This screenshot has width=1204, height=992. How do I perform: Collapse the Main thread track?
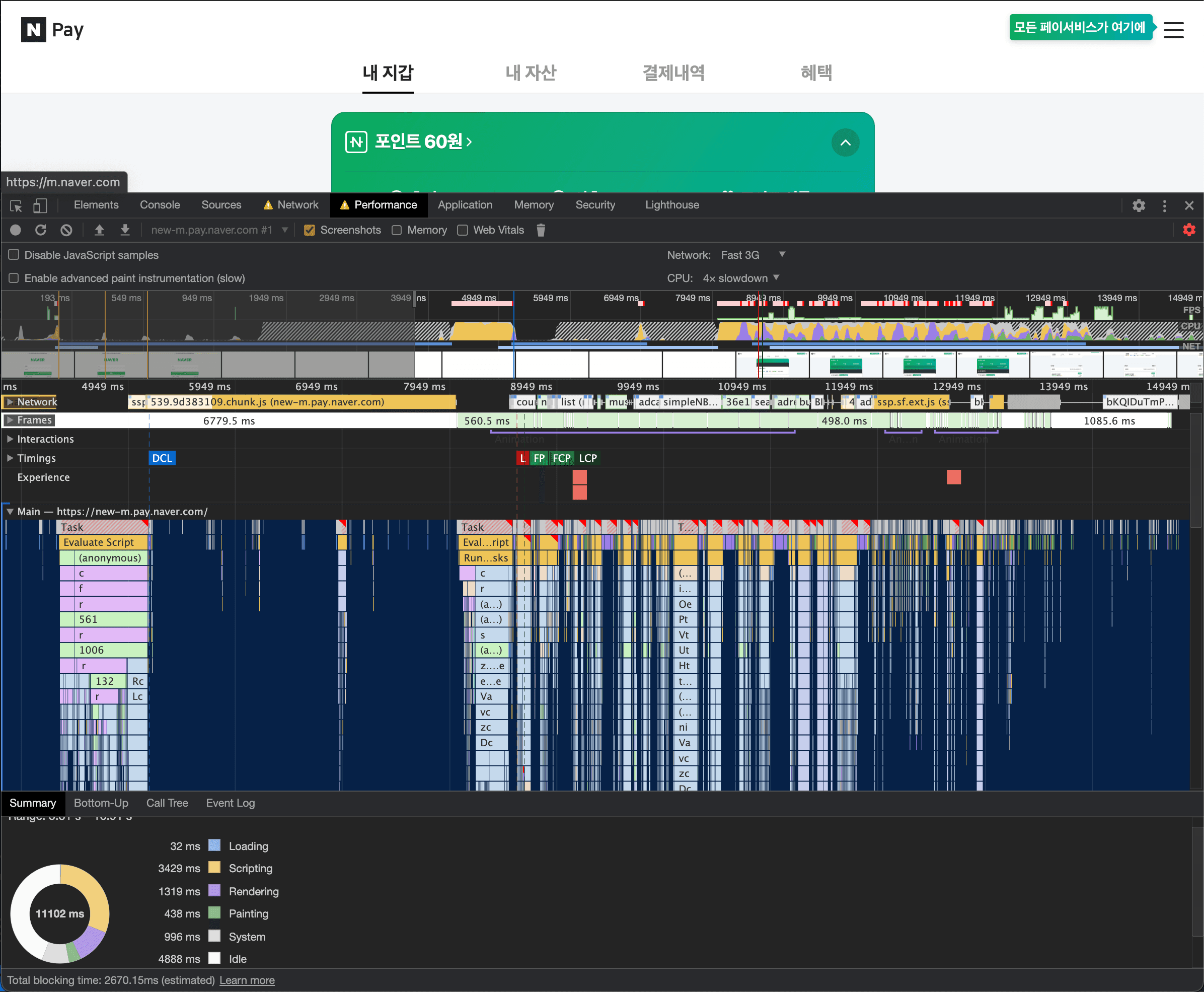pos(10,511)
